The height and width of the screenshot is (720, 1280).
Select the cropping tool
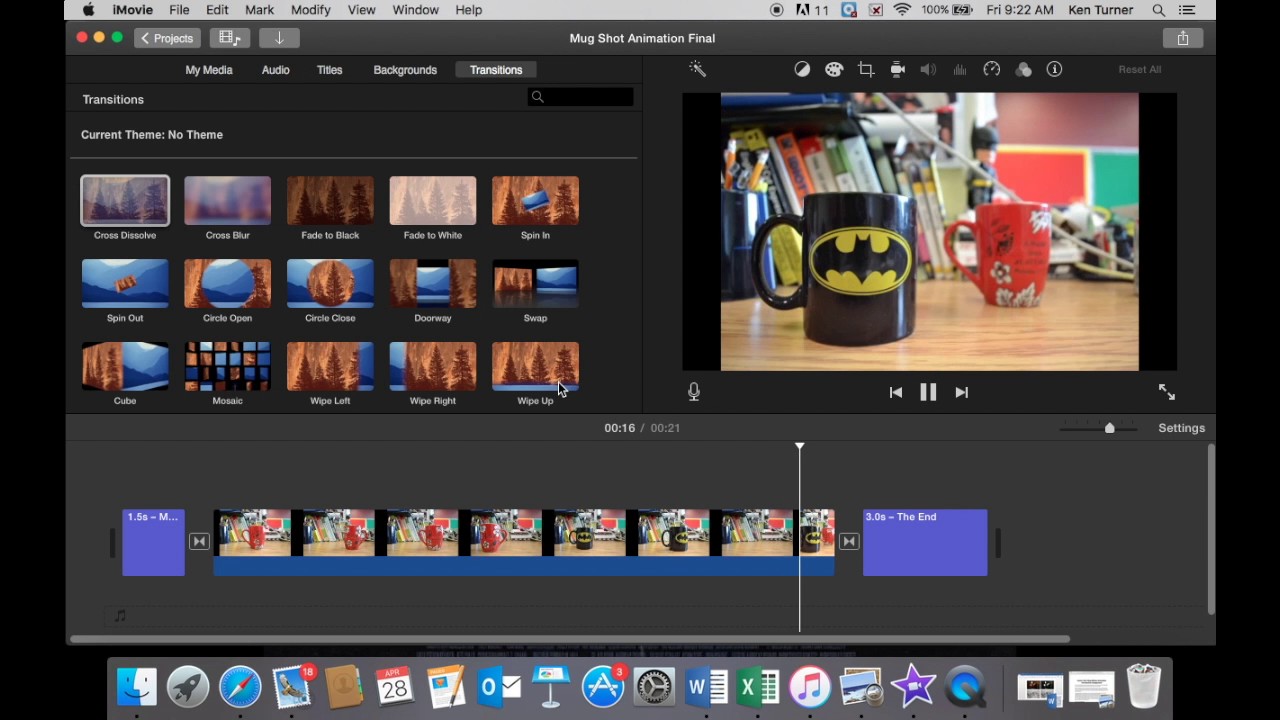(866, 69)
